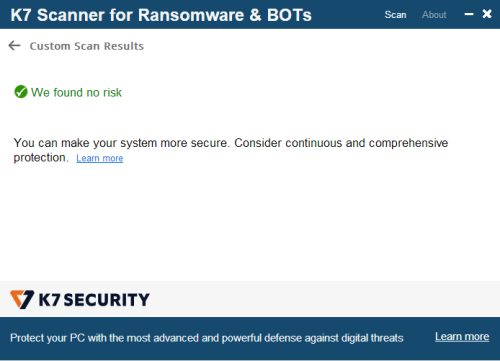The width and height of the screenshot is (500, 361).
Task: Click the grey strip beside K7 SECURITY logo
Action: pyautogui.click(x=323, y=299)
